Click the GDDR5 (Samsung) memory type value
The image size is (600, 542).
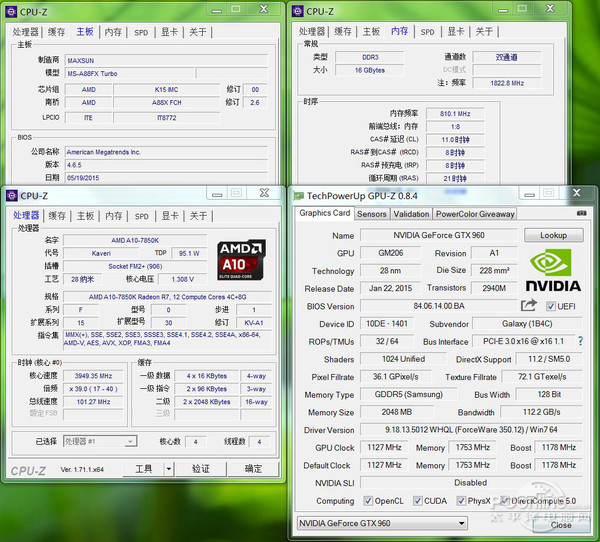408,394
